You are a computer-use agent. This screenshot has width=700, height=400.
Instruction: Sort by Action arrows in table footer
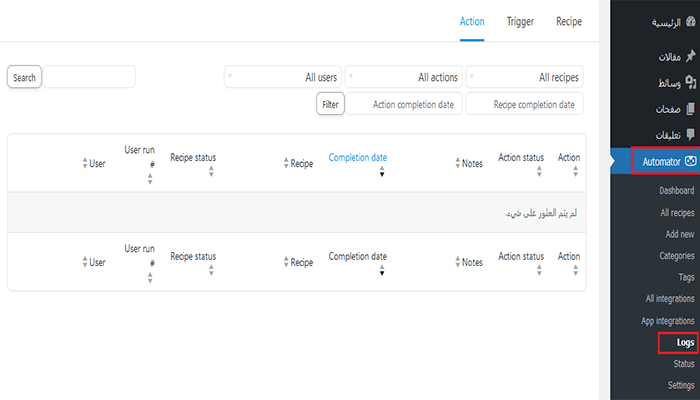[575, 270]
